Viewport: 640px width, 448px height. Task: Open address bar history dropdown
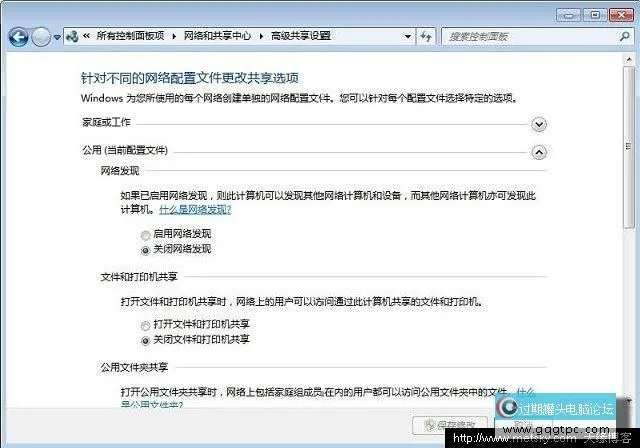click(x=407, y=36)
